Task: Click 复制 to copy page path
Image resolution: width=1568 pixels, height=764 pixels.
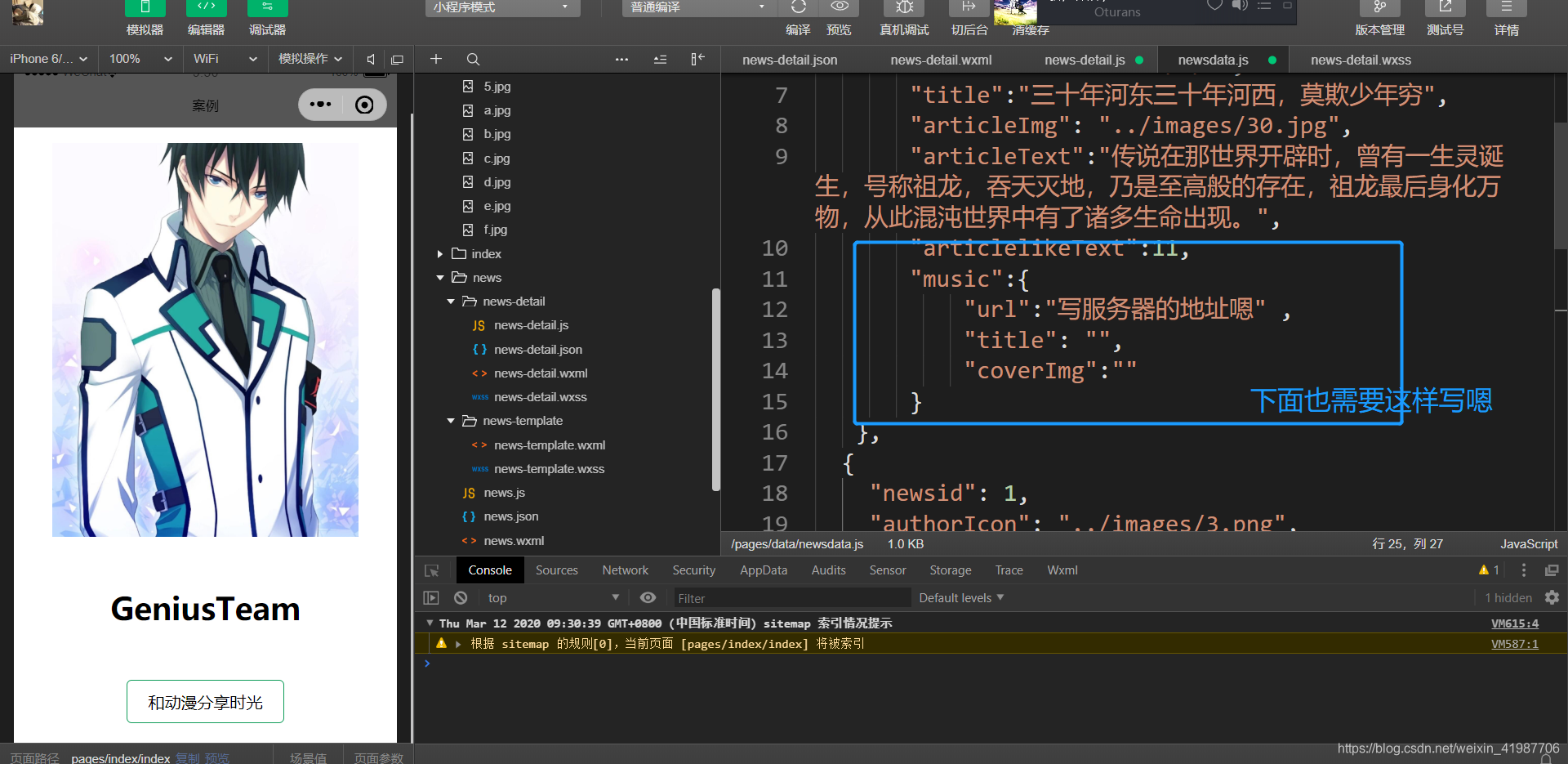Action: click(188, 758)
